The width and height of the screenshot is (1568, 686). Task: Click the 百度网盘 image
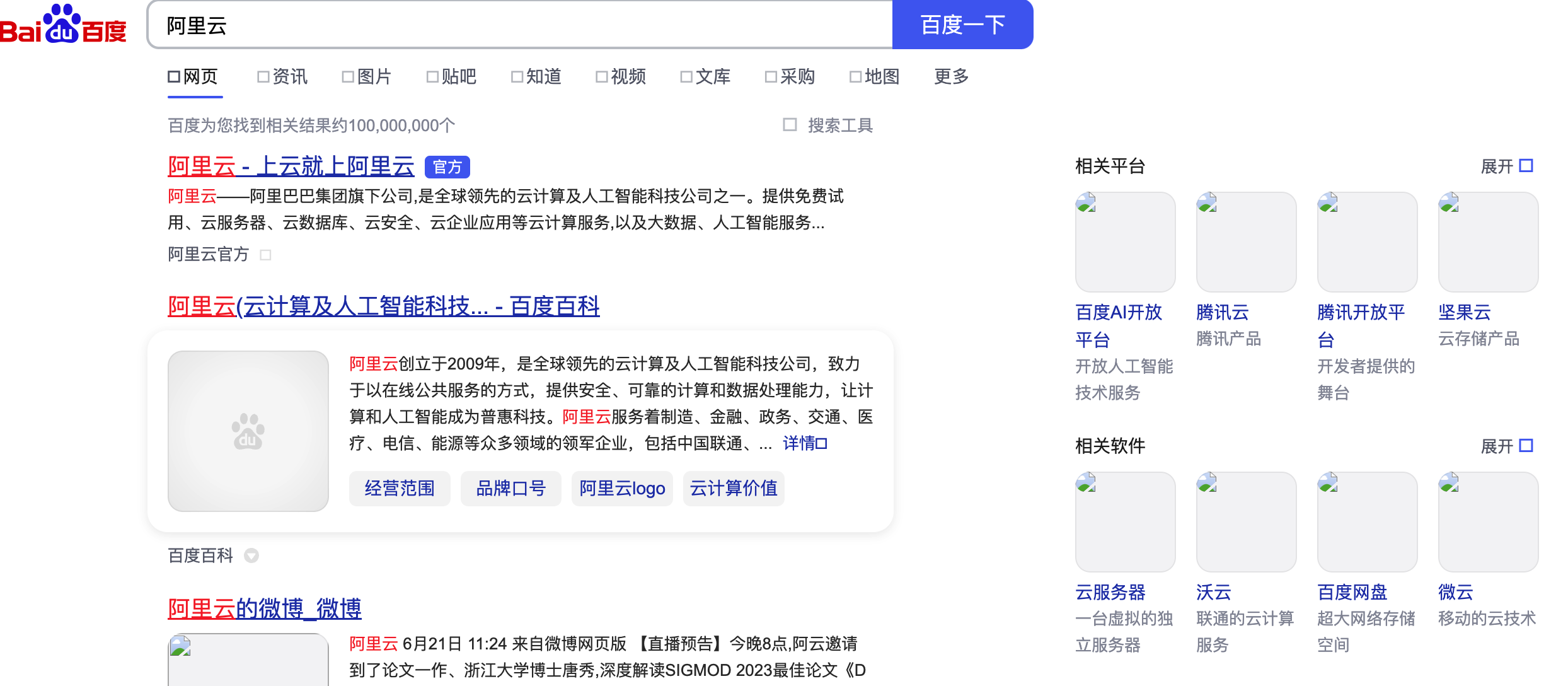click(x=1368, y=522)
